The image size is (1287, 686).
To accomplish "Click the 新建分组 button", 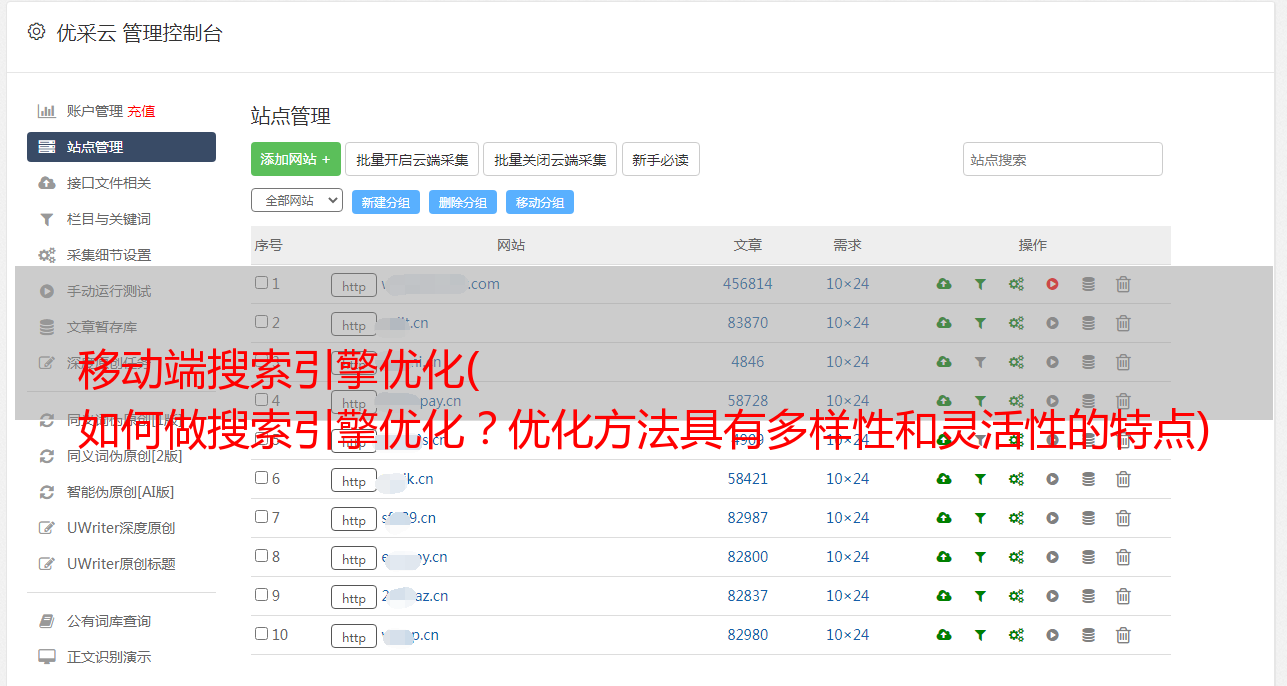I will pos(386,202).
